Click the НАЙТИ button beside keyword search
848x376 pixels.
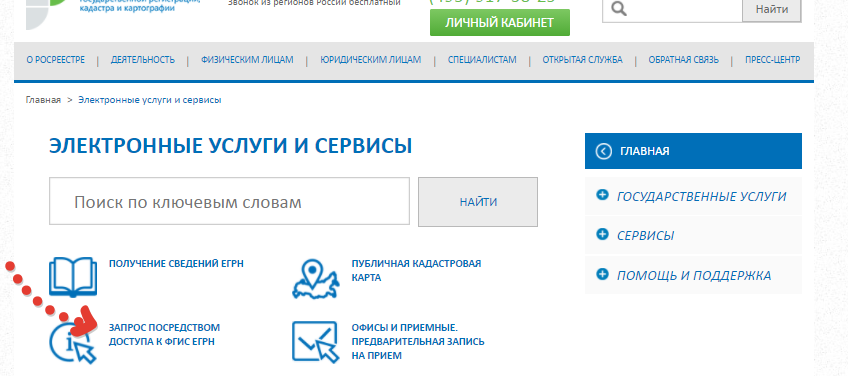[x=478, y=202]
